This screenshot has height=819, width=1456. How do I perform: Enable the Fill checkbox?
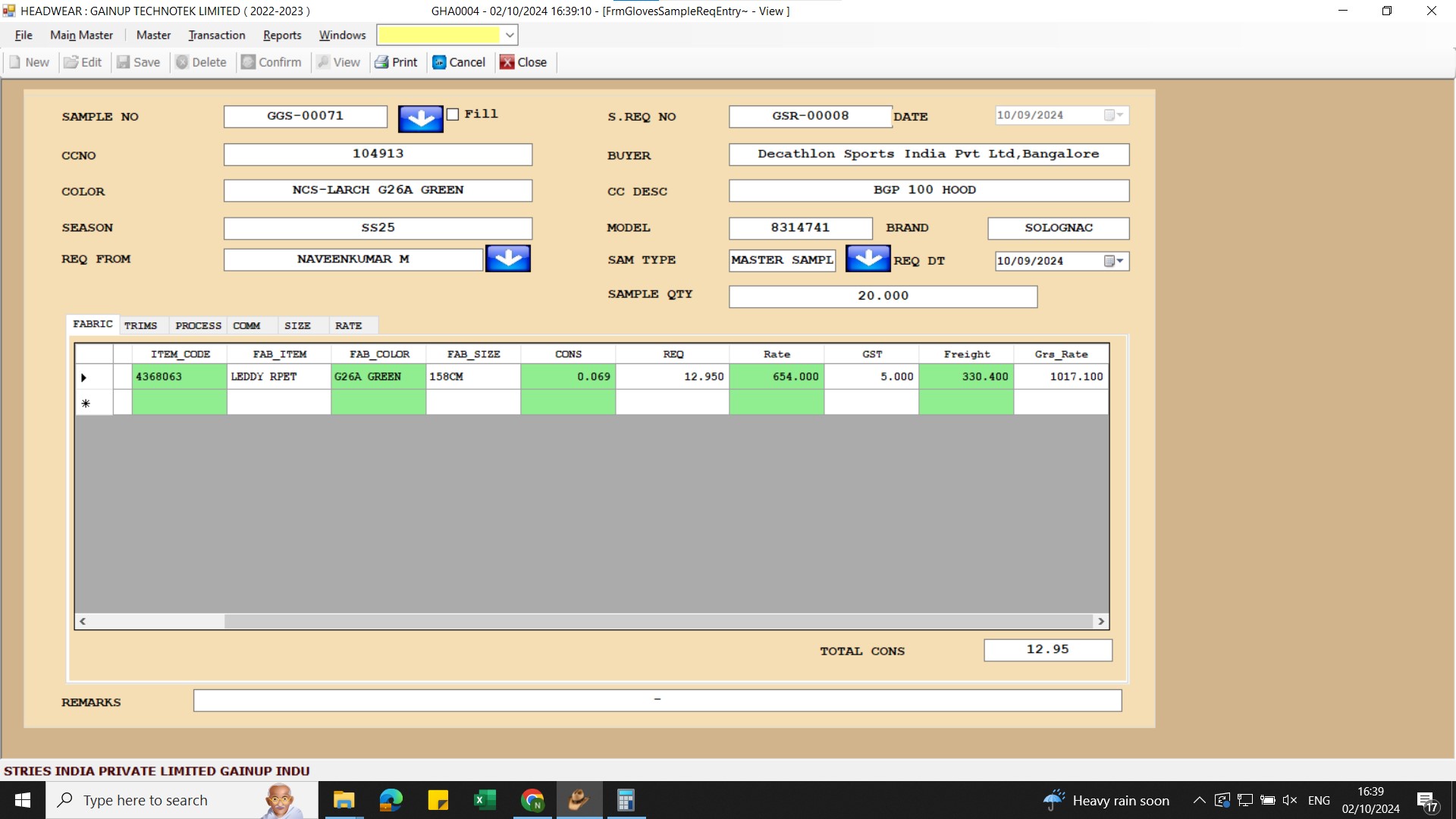[x=453, y=115]
